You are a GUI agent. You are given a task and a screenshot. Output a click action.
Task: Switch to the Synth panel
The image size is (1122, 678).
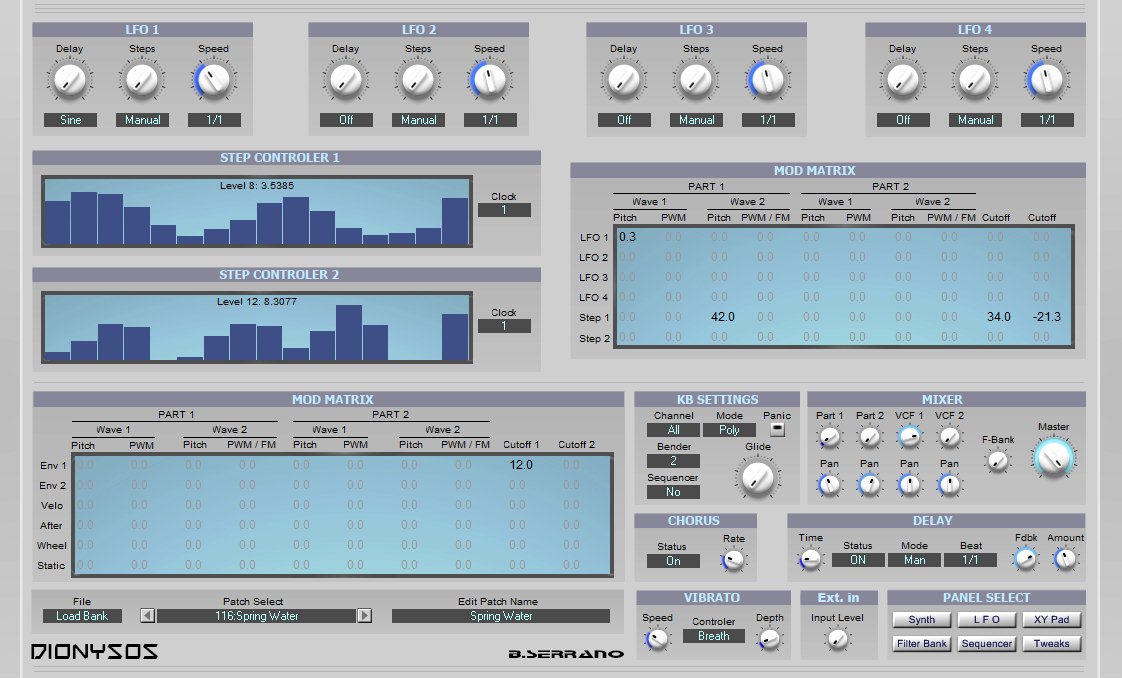coord(922,619)
